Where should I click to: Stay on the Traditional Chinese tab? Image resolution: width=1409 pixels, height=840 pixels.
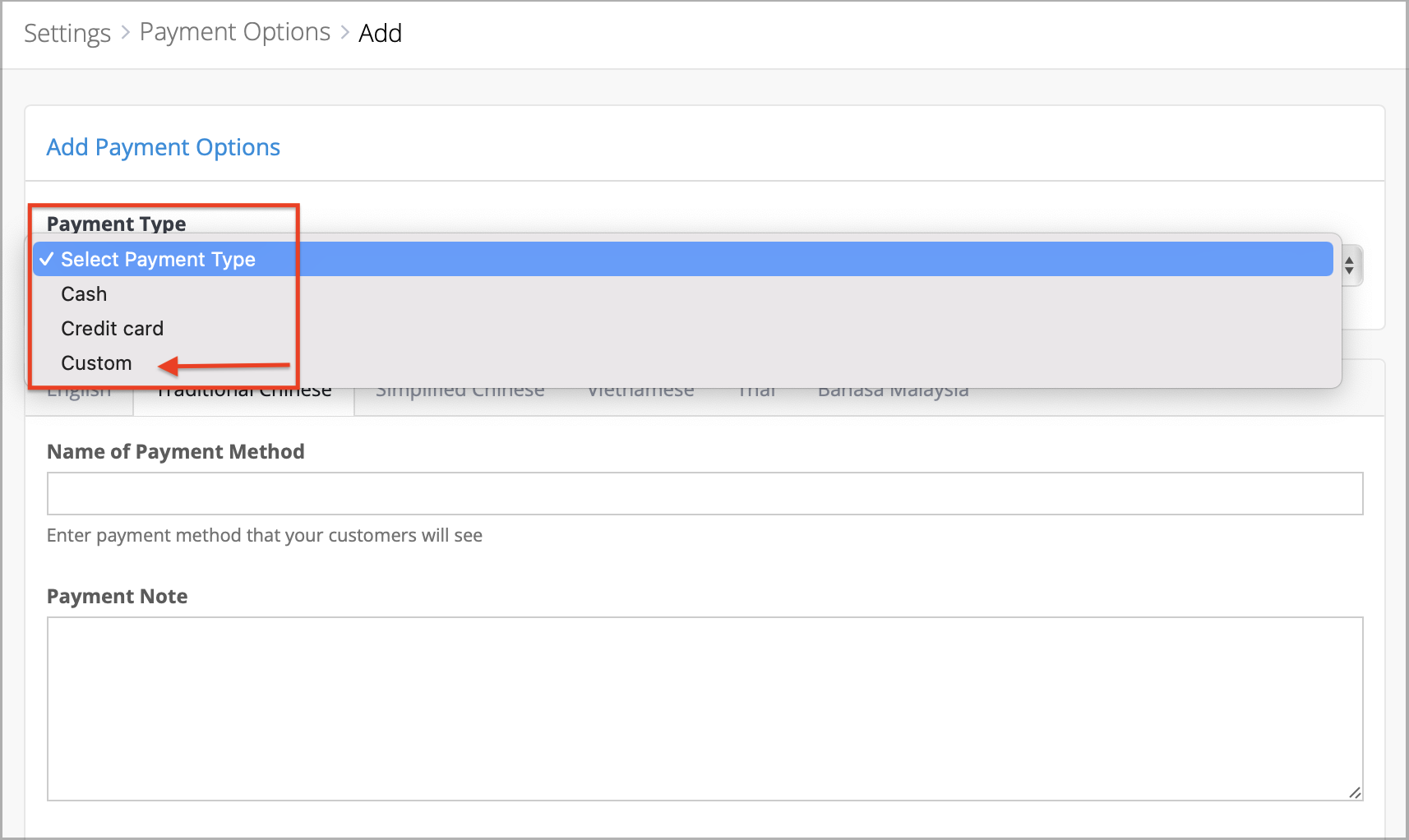coord(242,390)
